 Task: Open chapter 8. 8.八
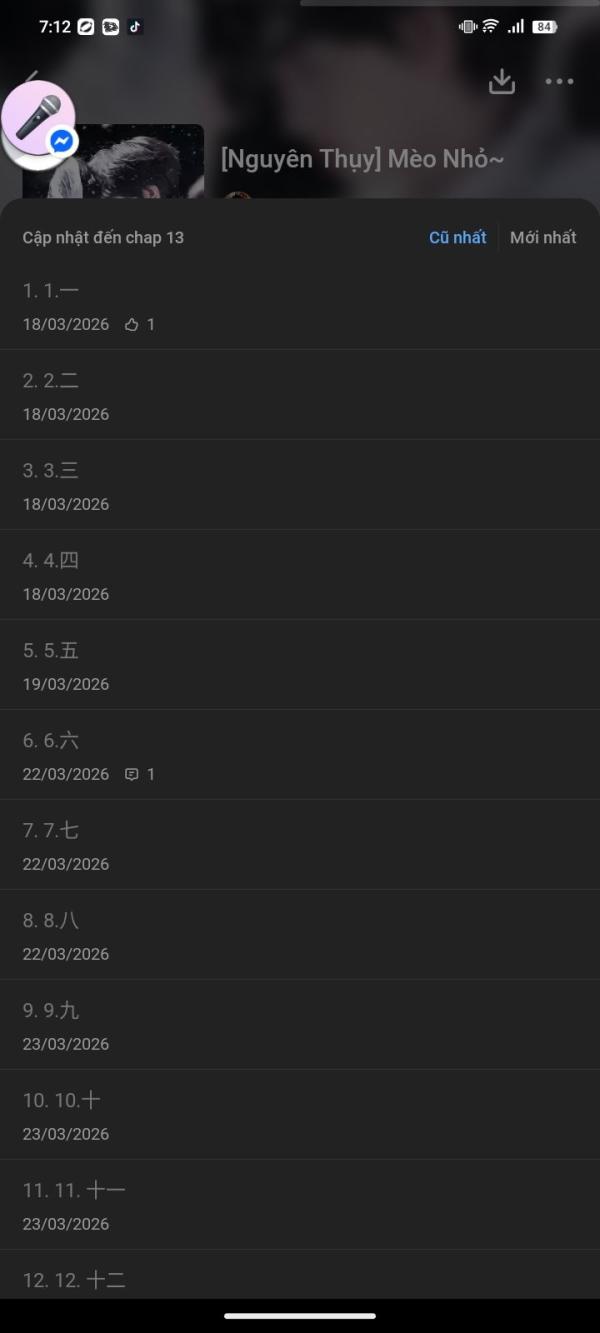coord(300,935)
